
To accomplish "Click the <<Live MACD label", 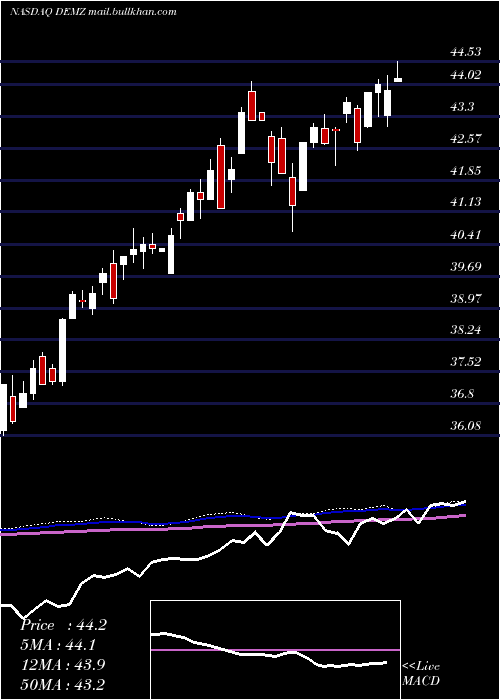I will click(421, 673).
